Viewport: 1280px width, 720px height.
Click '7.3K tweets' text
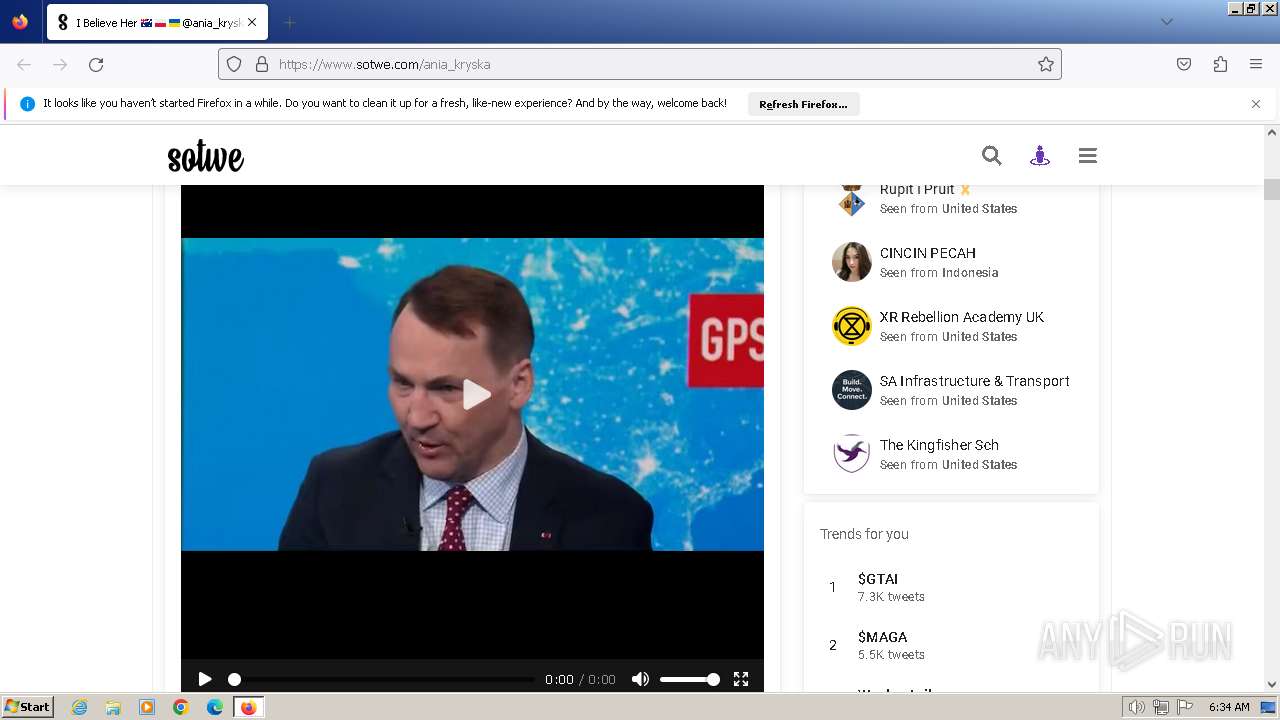click(891, 597)
